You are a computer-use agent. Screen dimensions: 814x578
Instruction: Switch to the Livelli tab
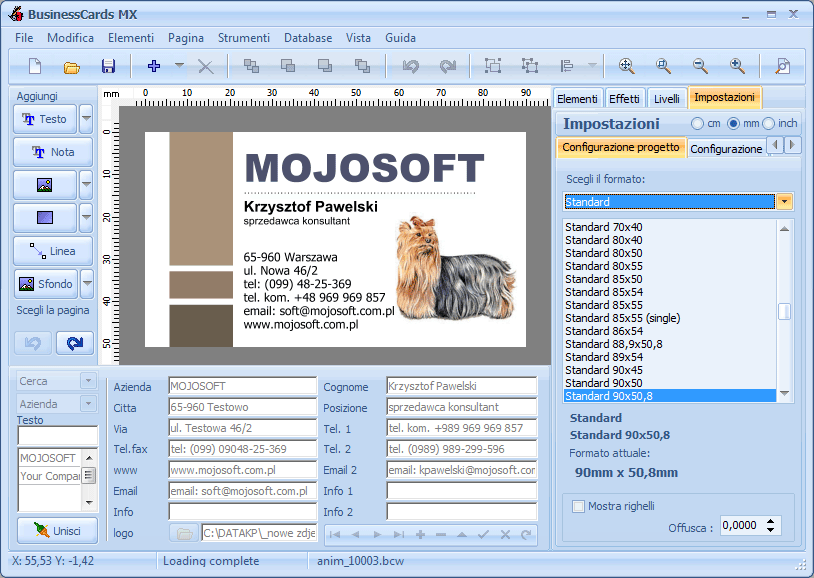point(667,99)
